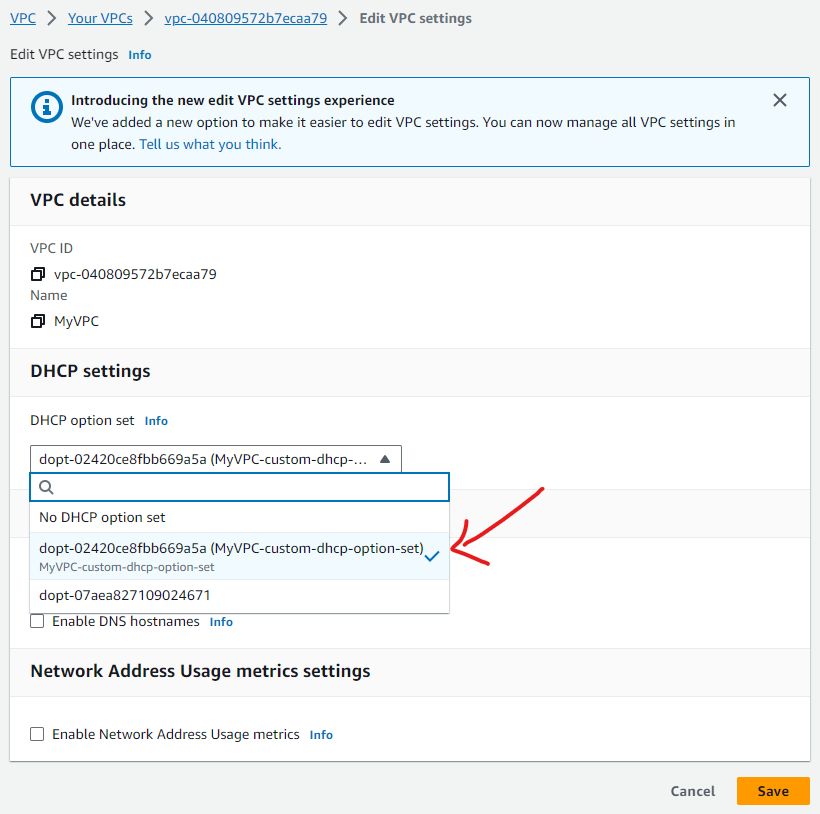820x814 pixels.
Task: Select the No DHCP option set entry
Action: 102,517
